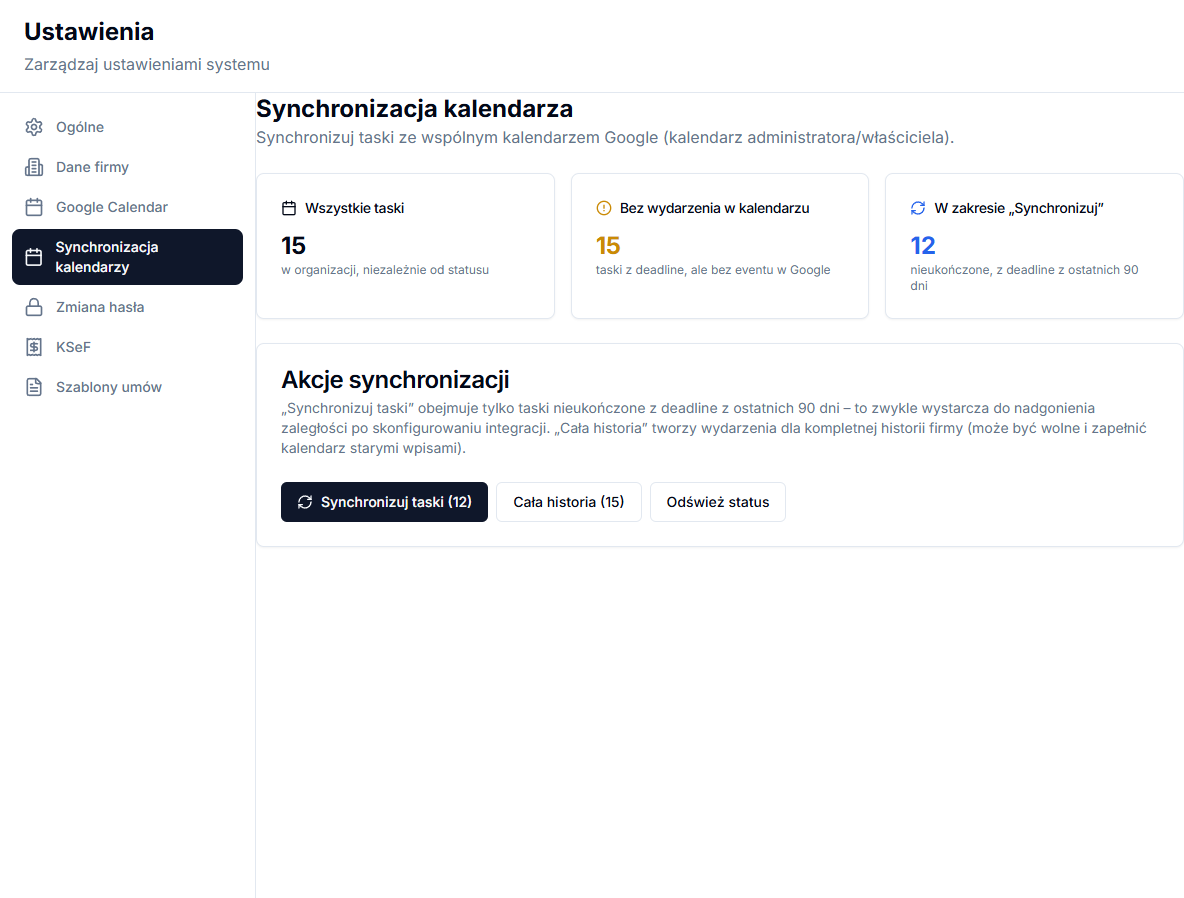Click the sync icon inside Synchronizuj taski button
The height and width of the screenshot is (898, 1184).
[305, 502]
